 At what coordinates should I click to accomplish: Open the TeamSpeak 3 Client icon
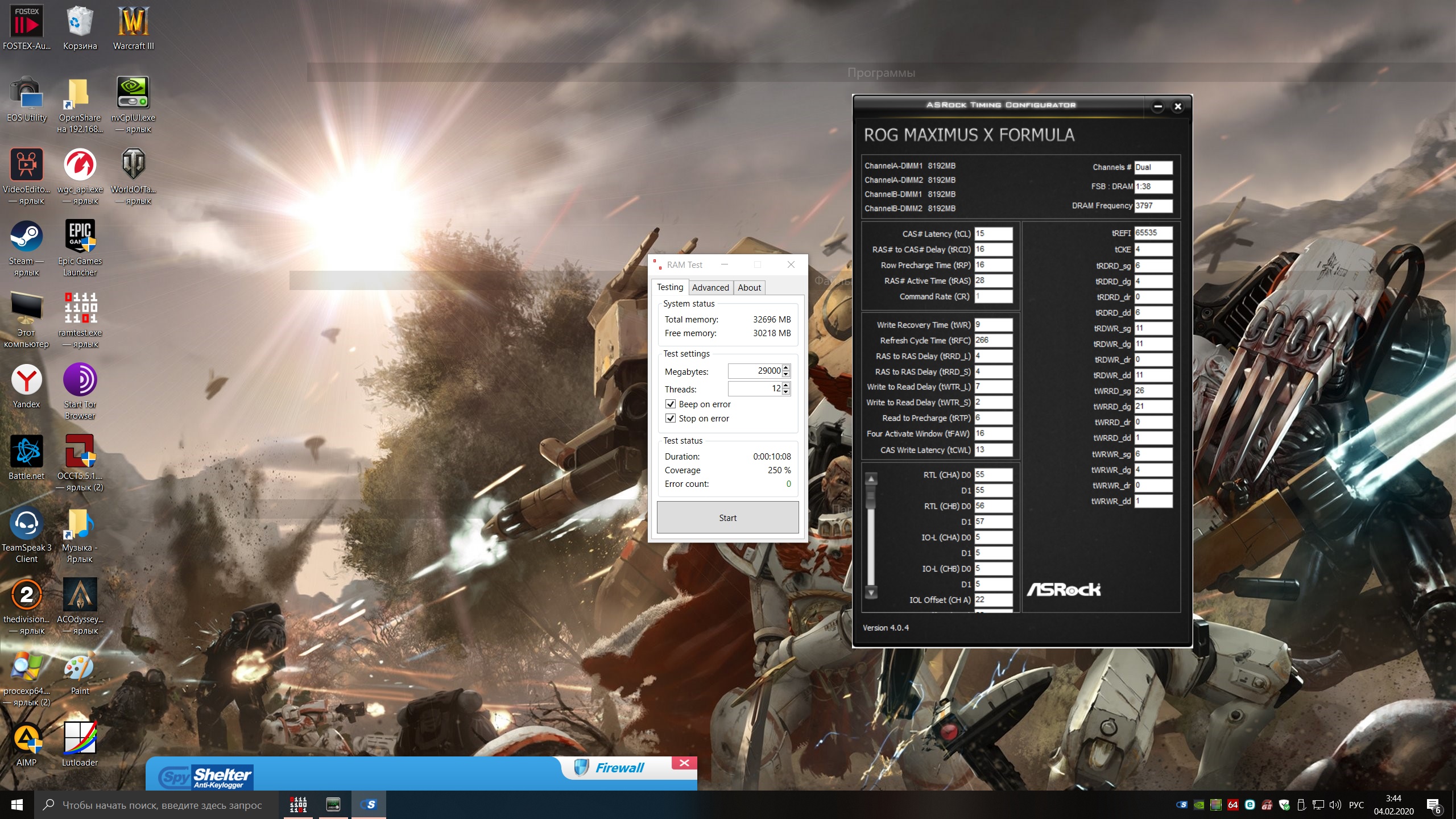coord(26,524)
